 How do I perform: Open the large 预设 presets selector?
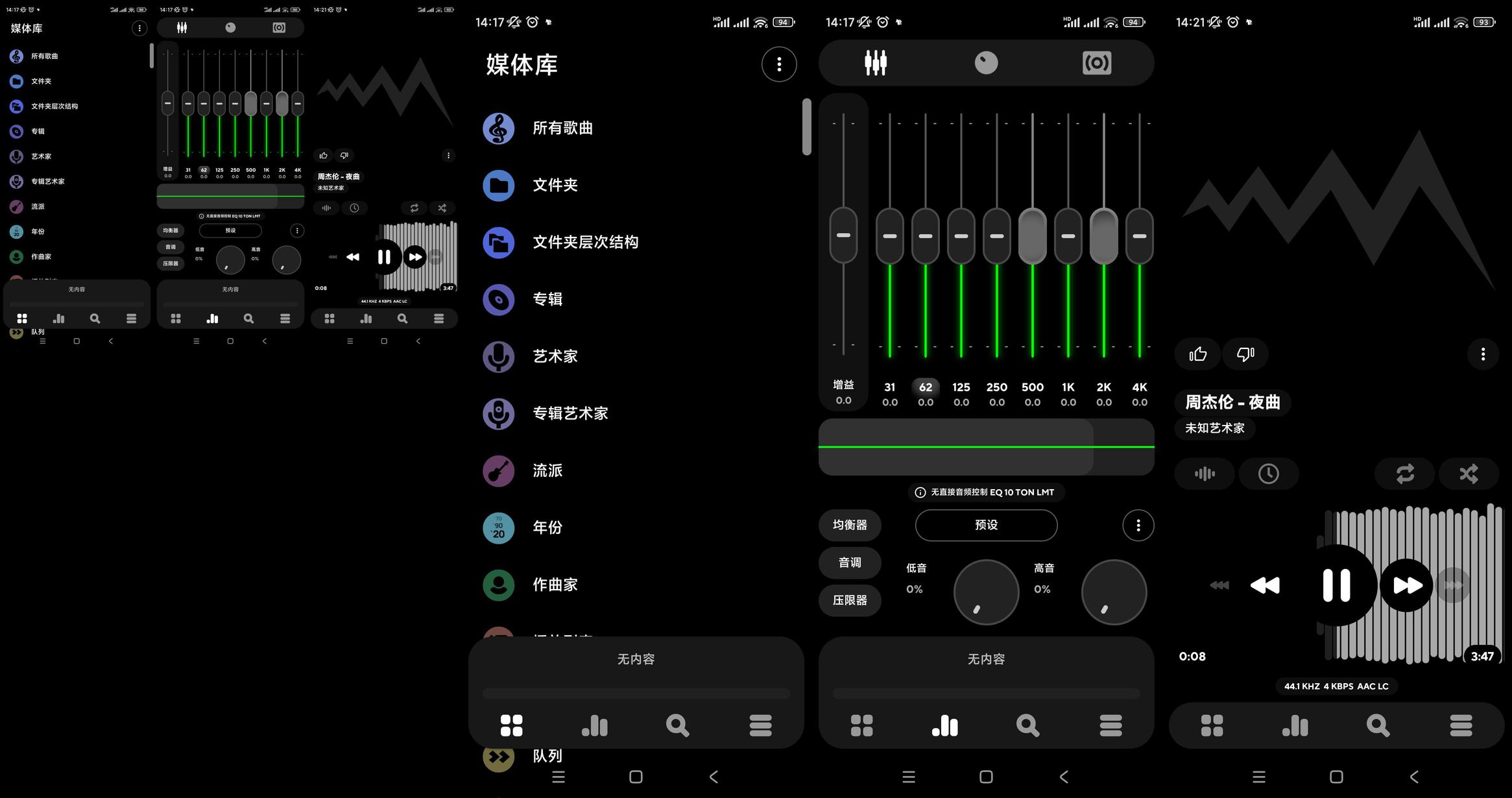[x=986, y=525]
